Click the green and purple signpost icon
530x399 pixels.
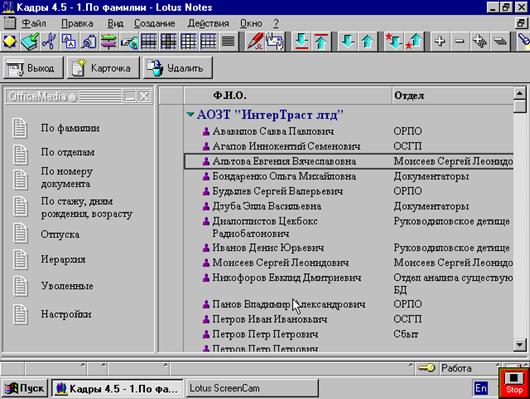pyautogui.click(x=109, y=42)
